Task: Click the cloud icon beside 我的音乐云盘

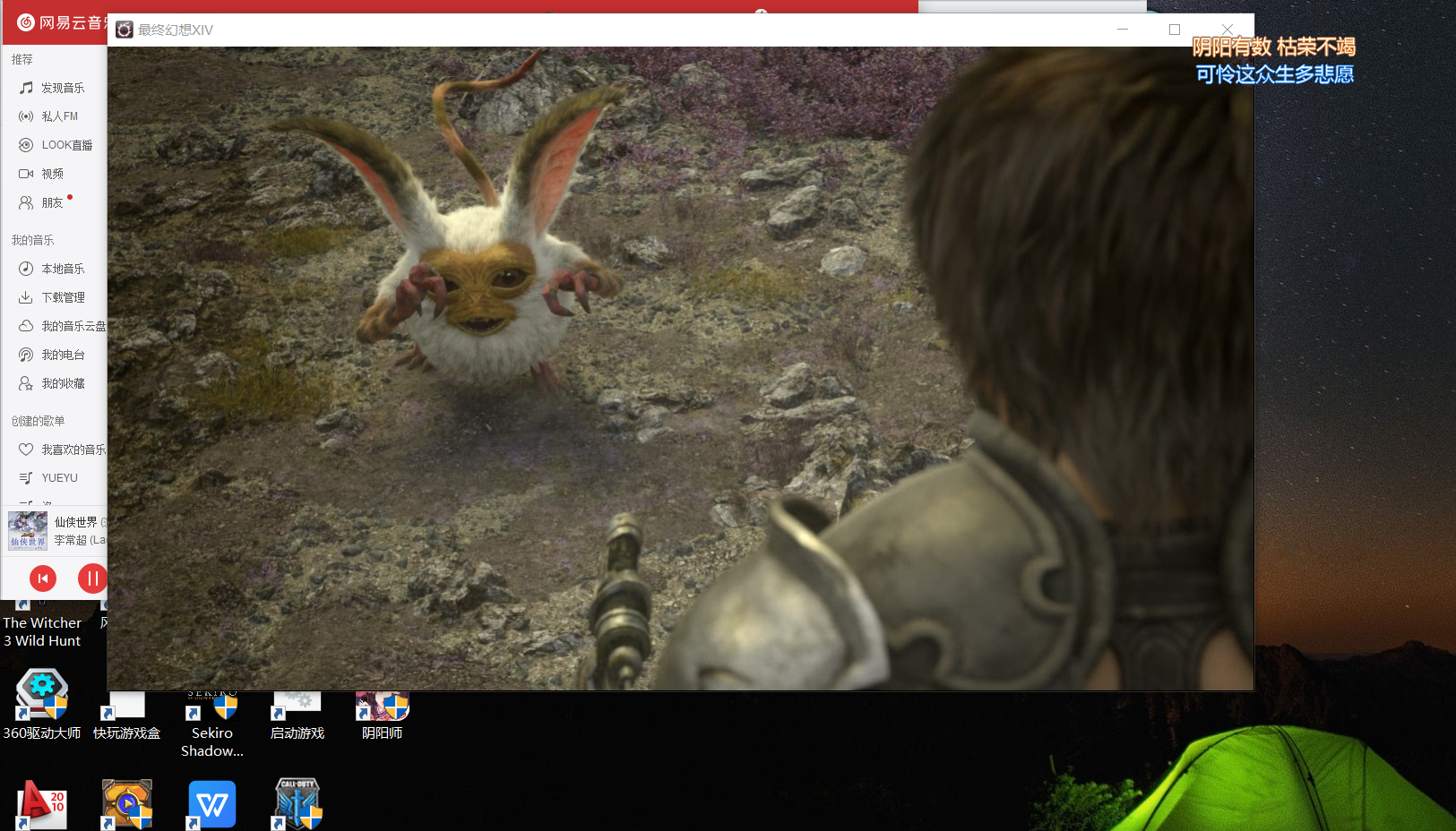Action: click(x=26, y=326)
